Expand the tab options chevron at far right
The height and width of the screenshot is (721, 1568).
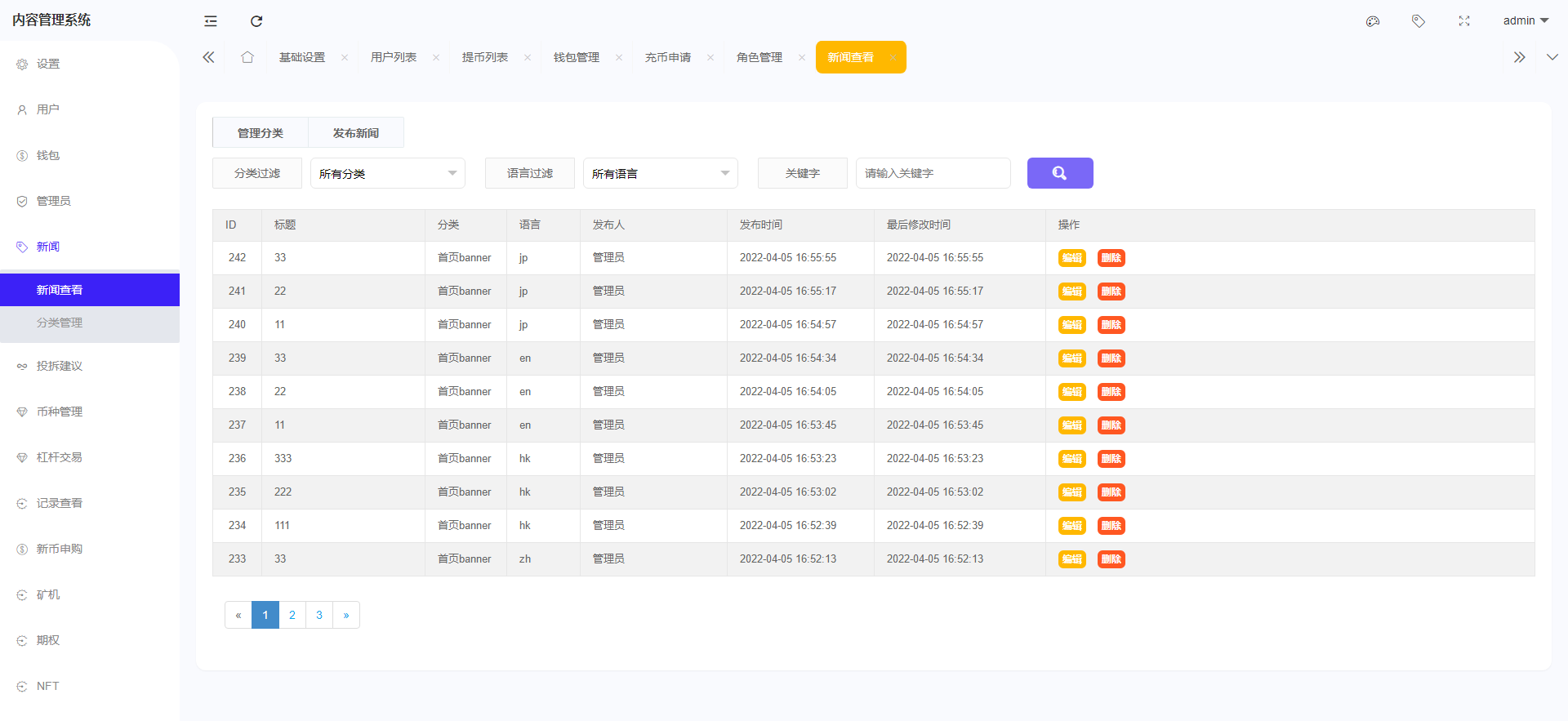tap(1552, 57)
